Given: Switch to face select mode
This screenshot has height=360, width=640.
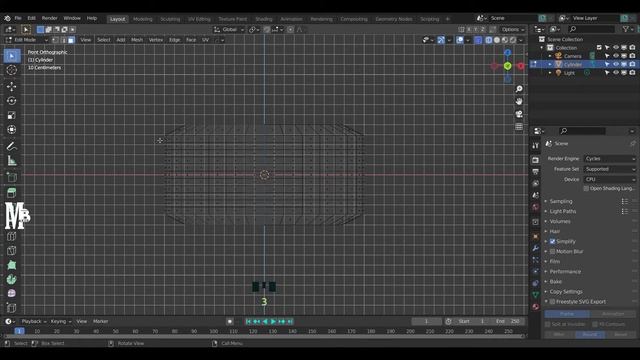Looking at the screenshot, I should pyautogui.click(x=71, y=40).
